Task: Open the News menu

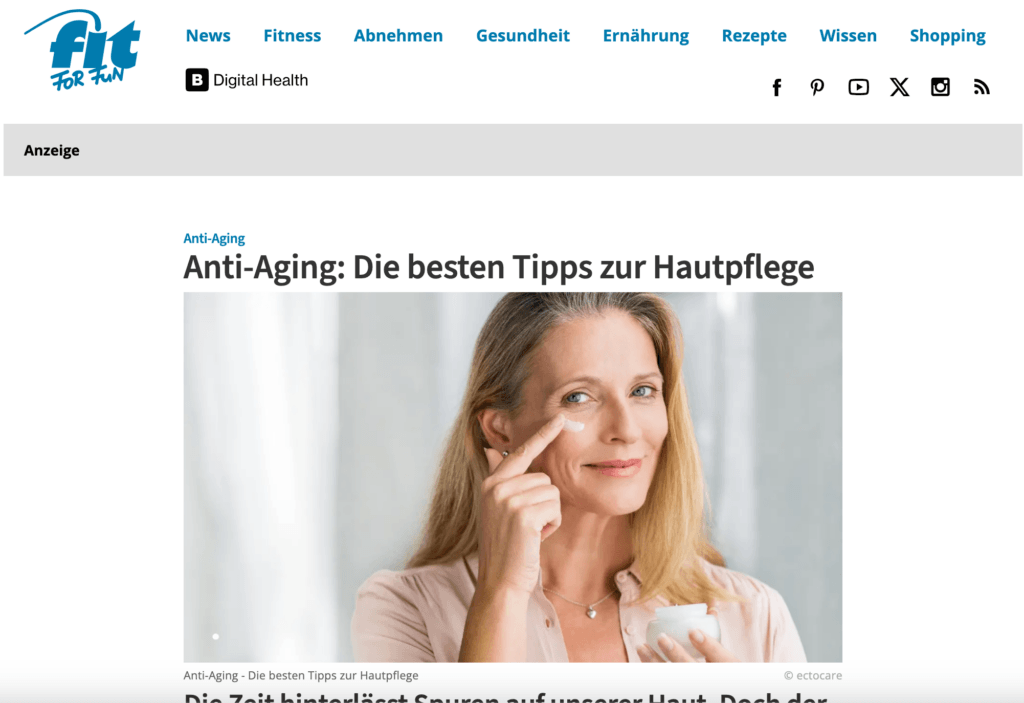Action: click(x=208, y=35)
